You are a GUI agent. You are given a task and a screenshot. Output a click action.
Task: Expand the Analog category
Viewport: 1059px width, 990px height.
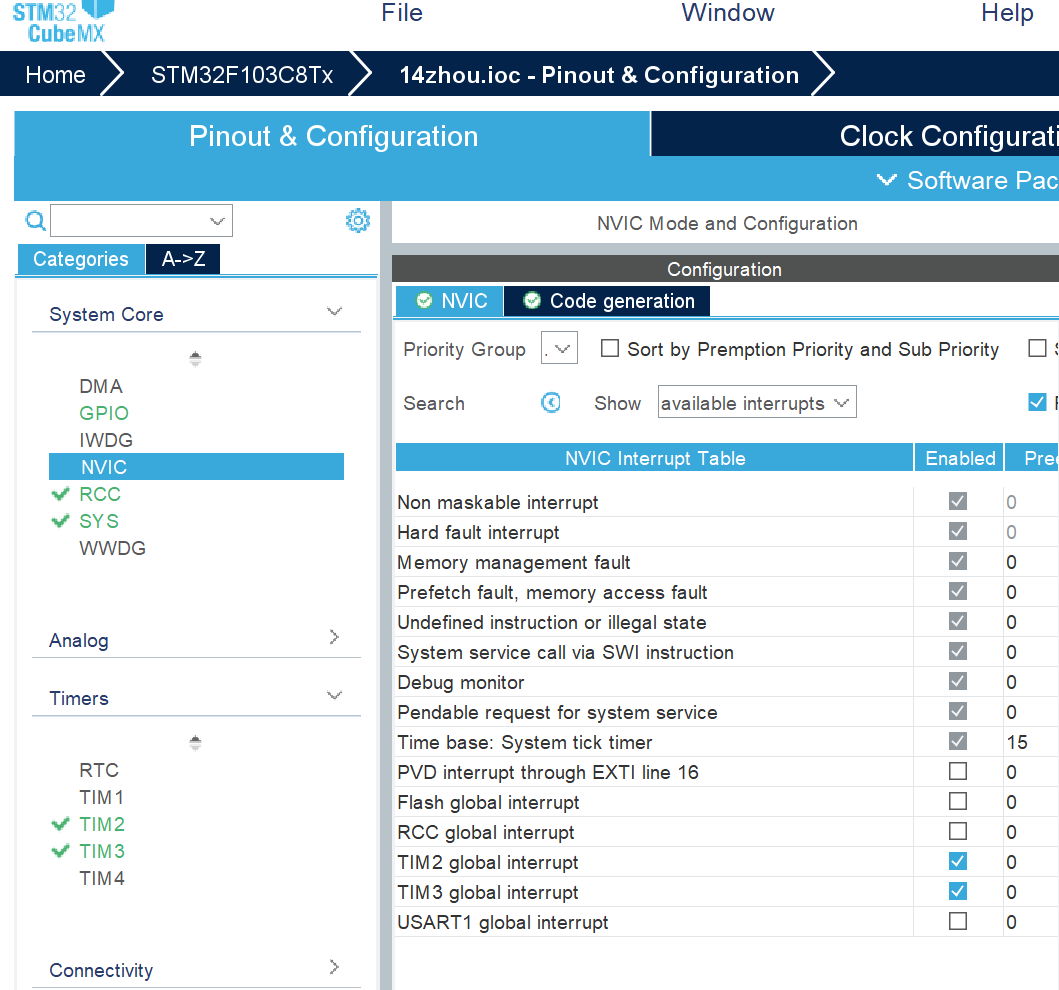point(334,637)
